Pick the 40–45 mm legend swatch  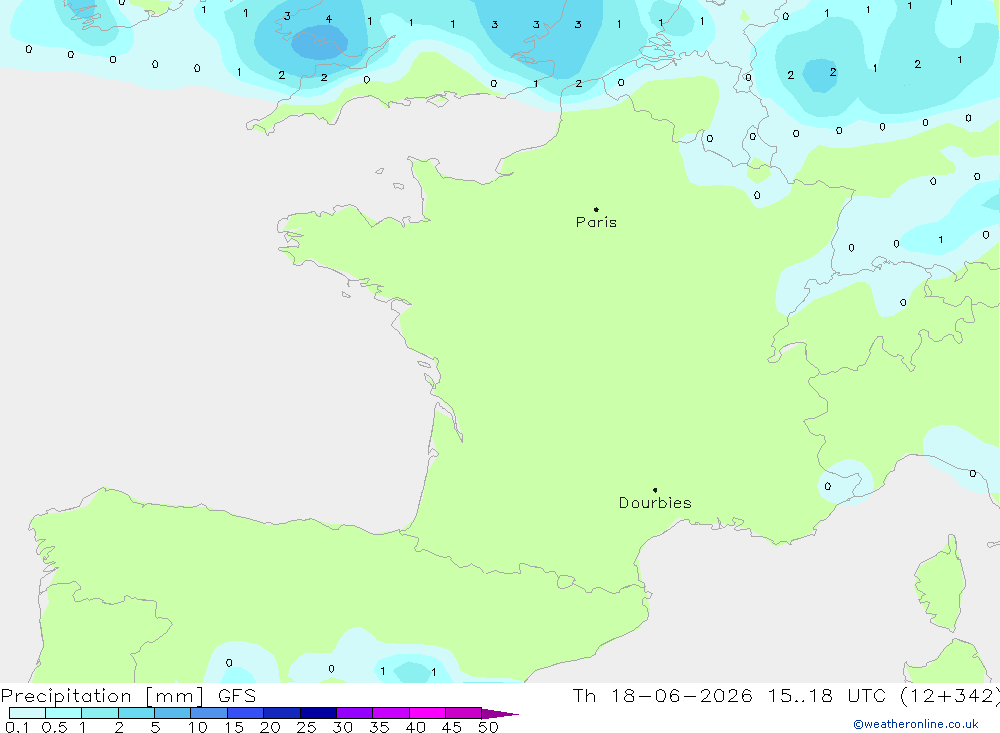427,713
